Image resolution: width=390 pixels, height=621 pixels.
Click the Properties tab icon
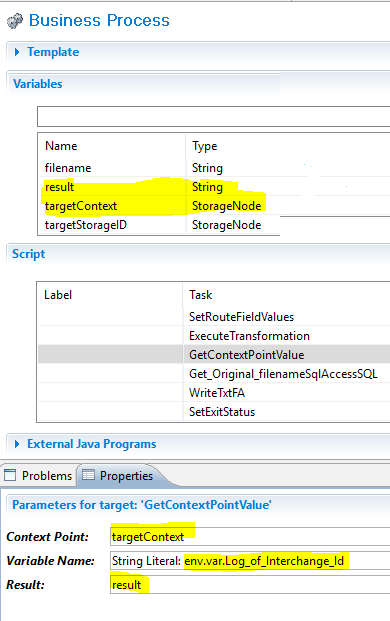(x=88, y=475)
